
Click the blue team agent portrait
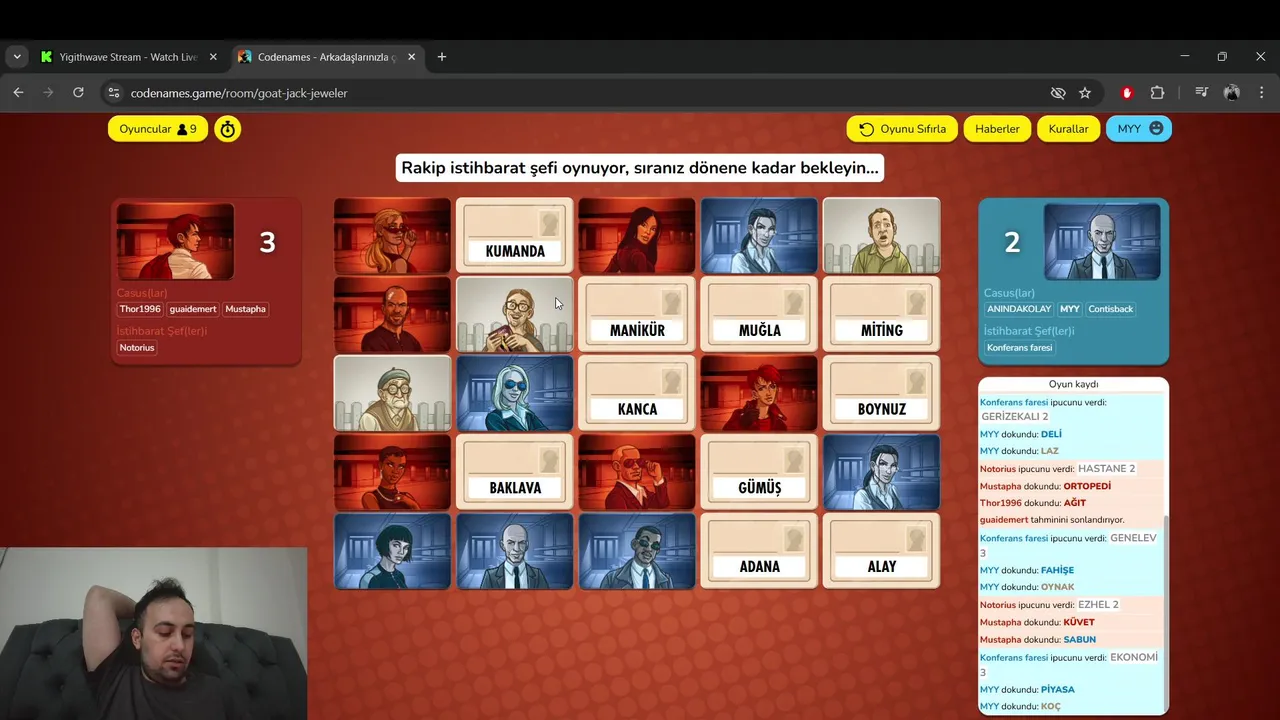pos(1102,242)
